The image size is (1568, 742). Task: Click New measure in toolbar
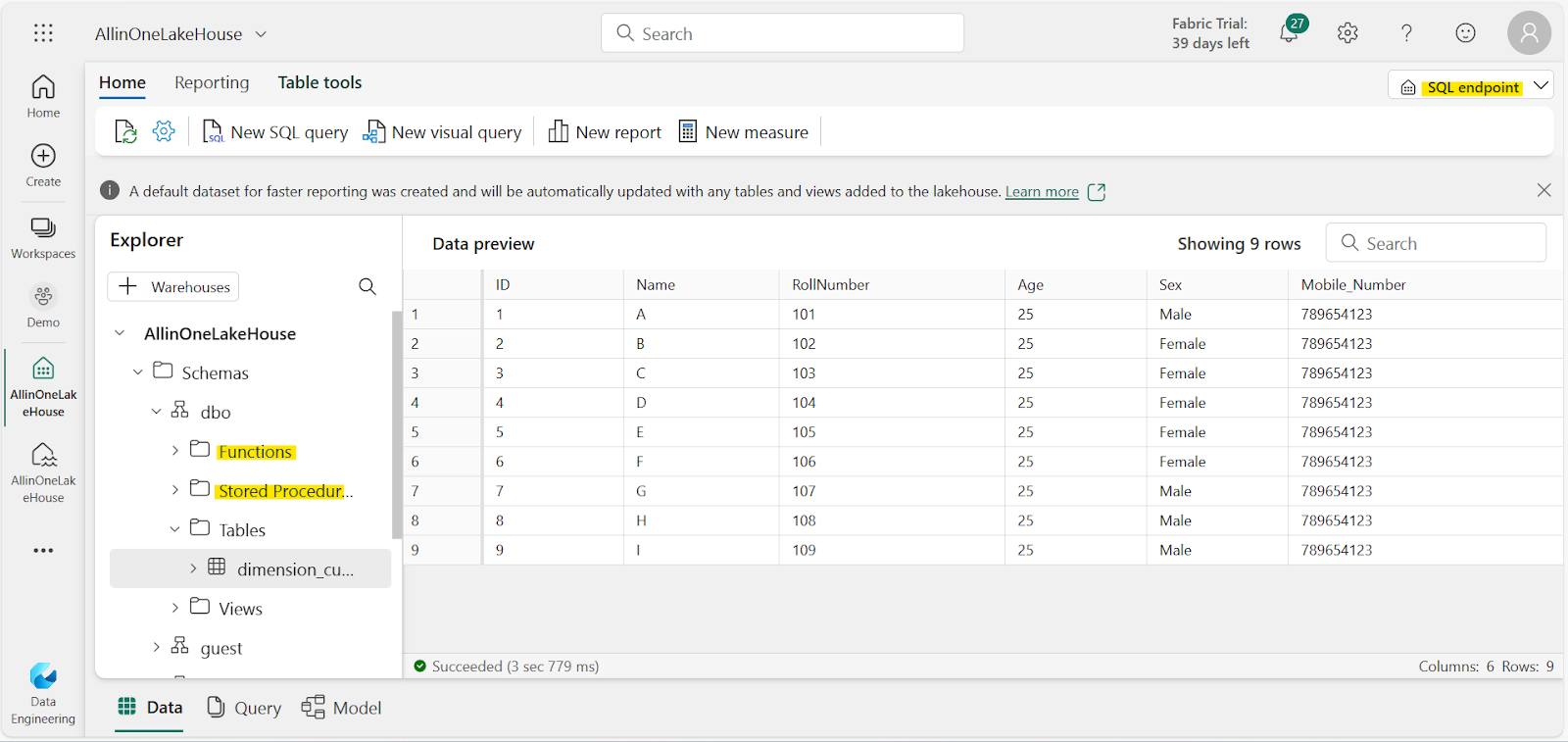pos(744,131)
